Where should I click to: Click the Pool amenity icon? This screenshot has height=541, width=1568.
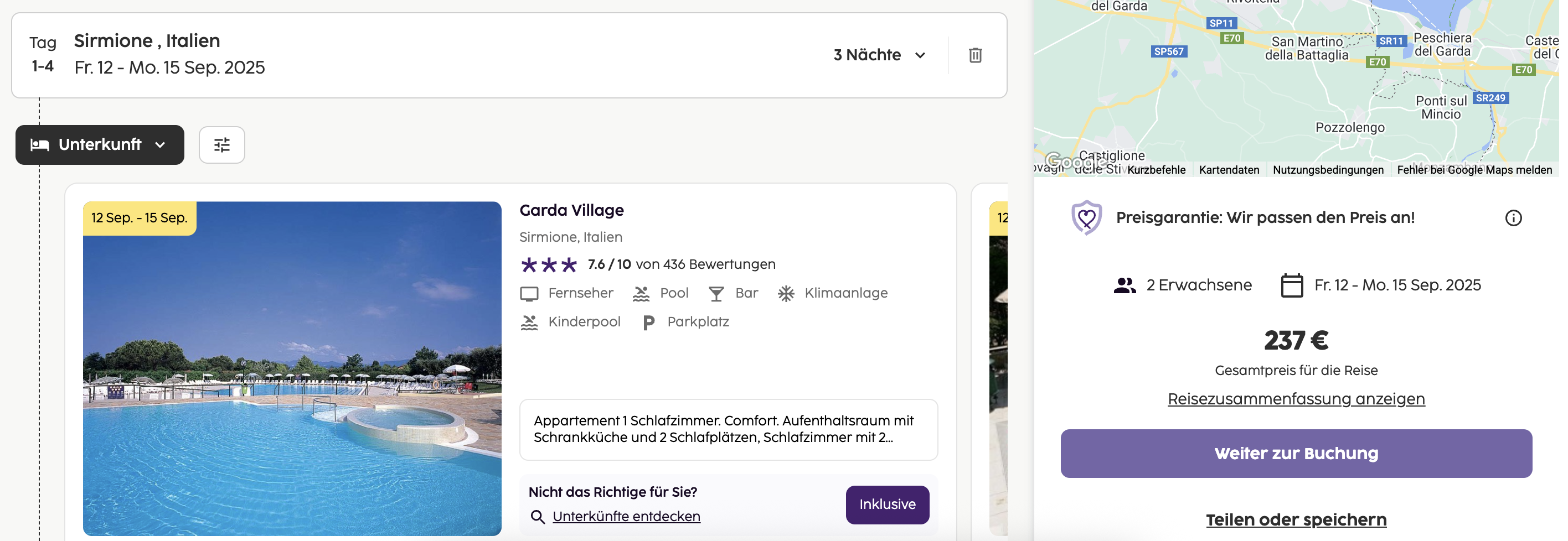(641, 294)
